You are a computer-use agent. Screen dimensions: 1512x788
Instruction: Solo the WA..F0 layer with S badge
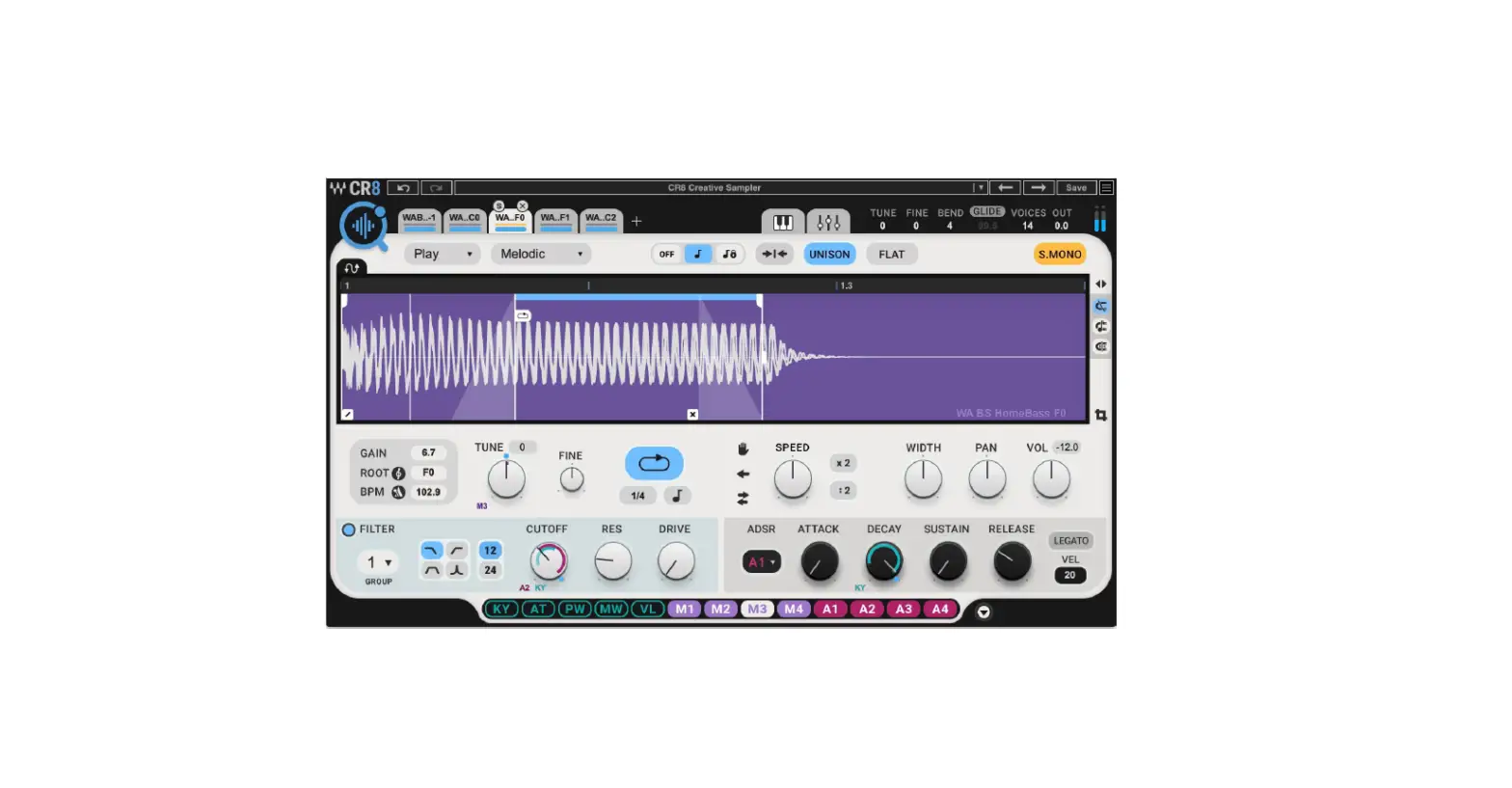point(499,205)
